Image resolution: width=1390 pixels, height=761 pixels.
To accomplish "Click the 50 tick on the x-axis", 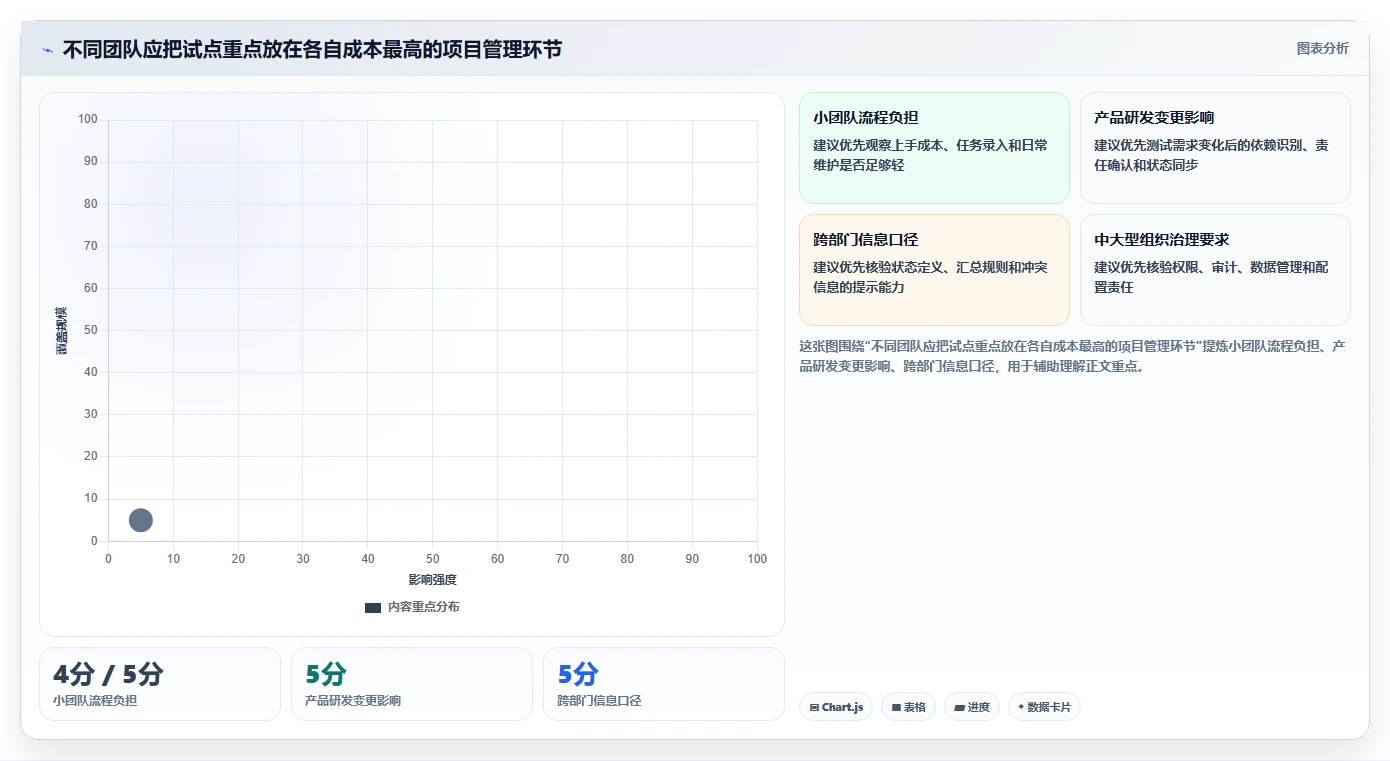I will tap(433, 559).
